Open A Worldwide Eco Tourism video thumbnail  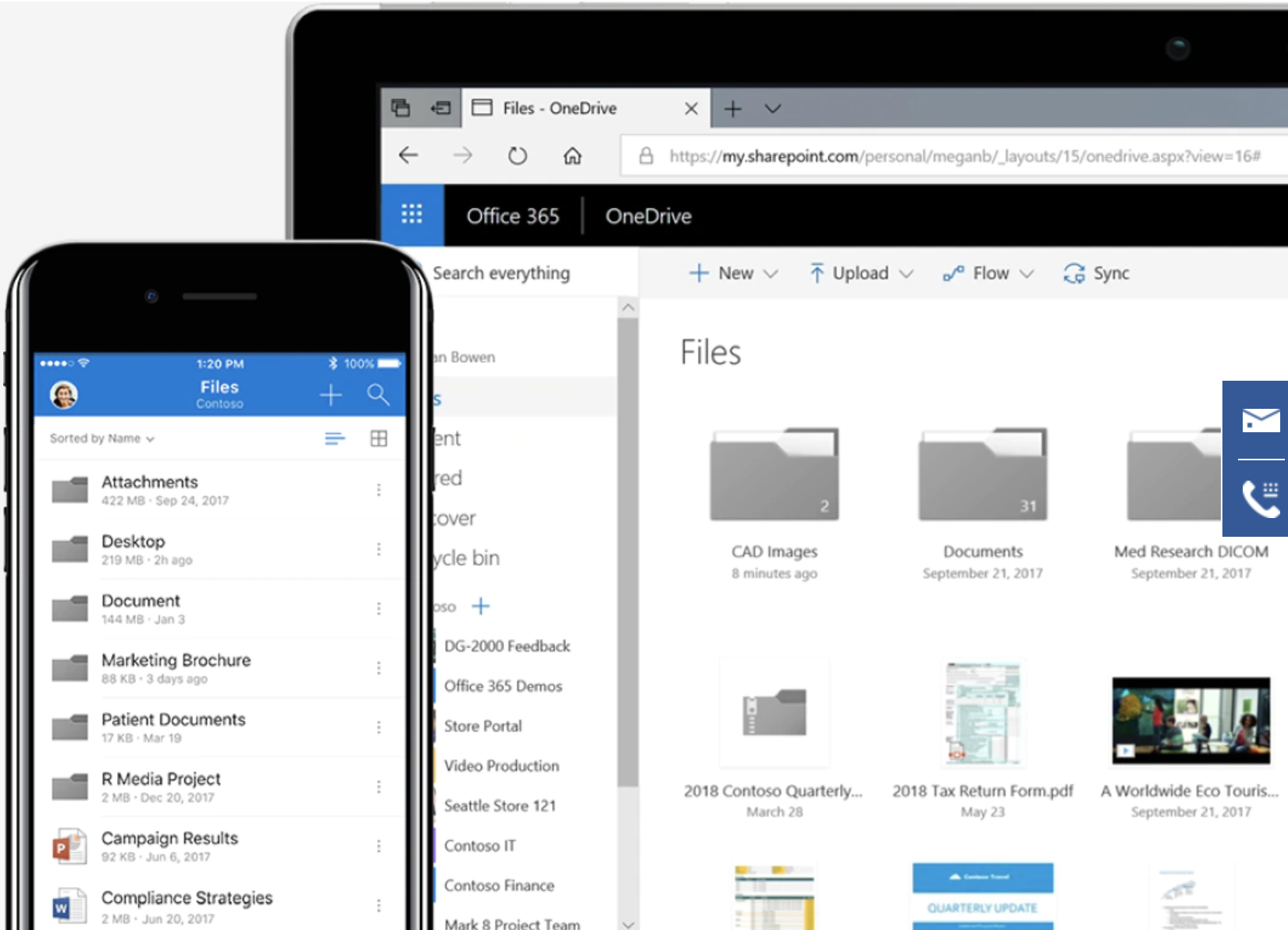[x=1191, y=720]
